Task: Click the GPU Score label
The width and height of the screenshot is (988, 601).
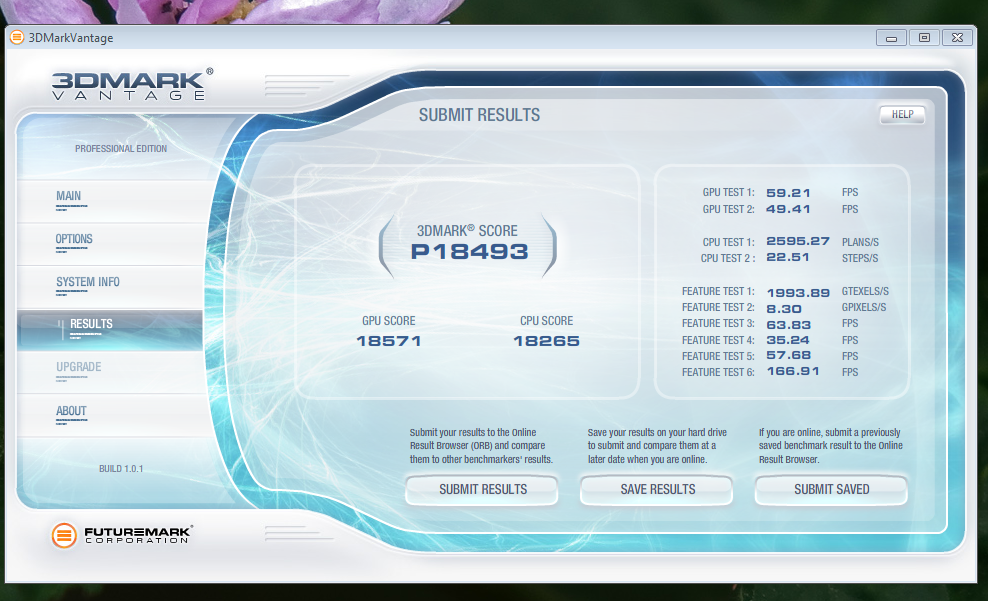Action: [389, 321]
